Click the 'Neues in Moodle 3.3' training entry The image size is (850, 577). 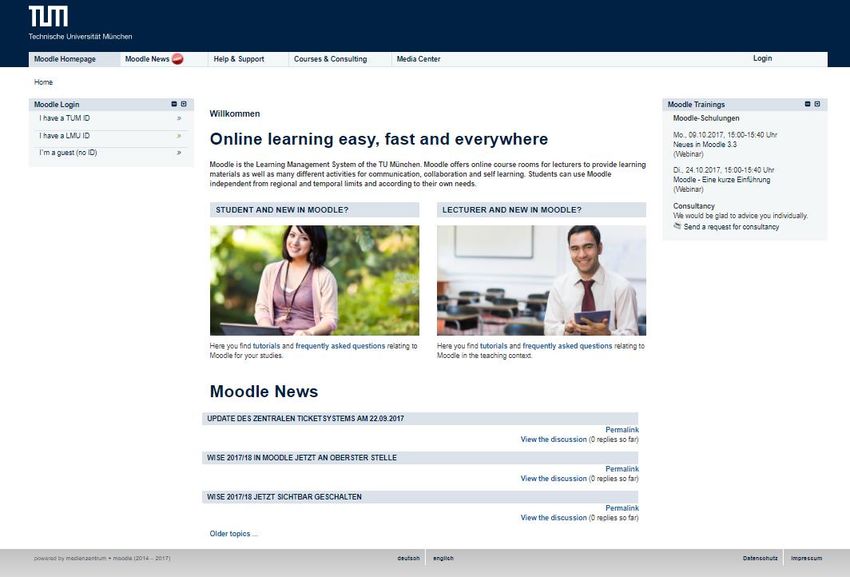[x=705, y=145]
